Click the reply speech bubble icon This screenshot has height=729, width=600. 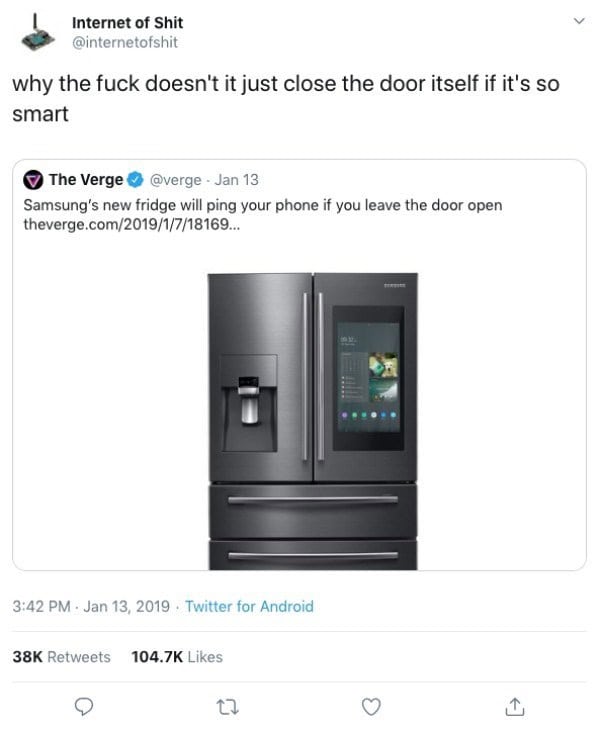(84, 706)
